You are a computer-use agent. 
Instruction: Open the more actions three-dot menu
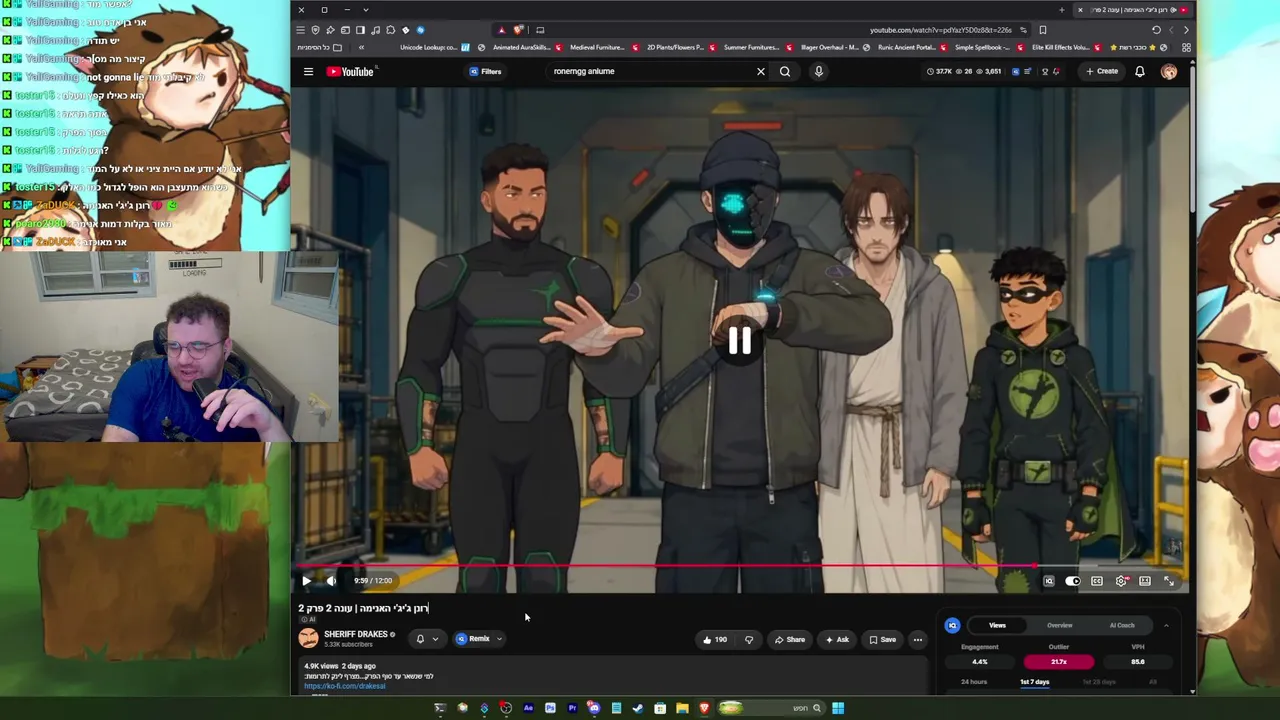(x=918, y=640)
